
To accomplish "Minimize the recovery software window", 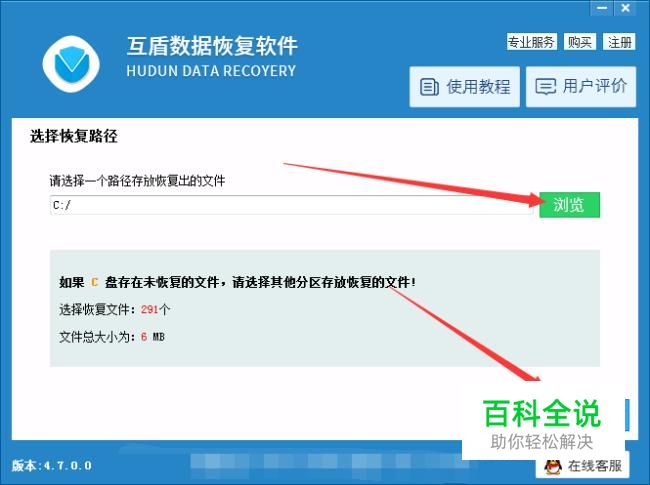I will (x=602, y=8).
